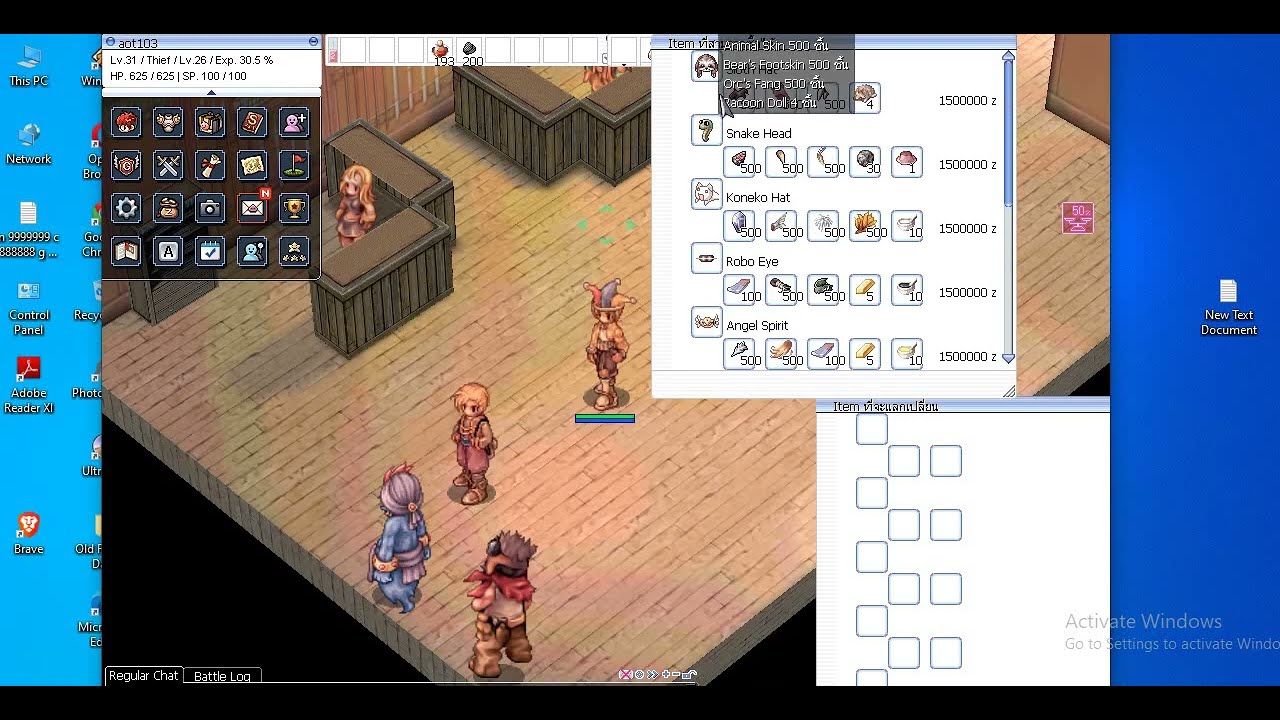Open the achievement trophy icon

coord(294,208)
